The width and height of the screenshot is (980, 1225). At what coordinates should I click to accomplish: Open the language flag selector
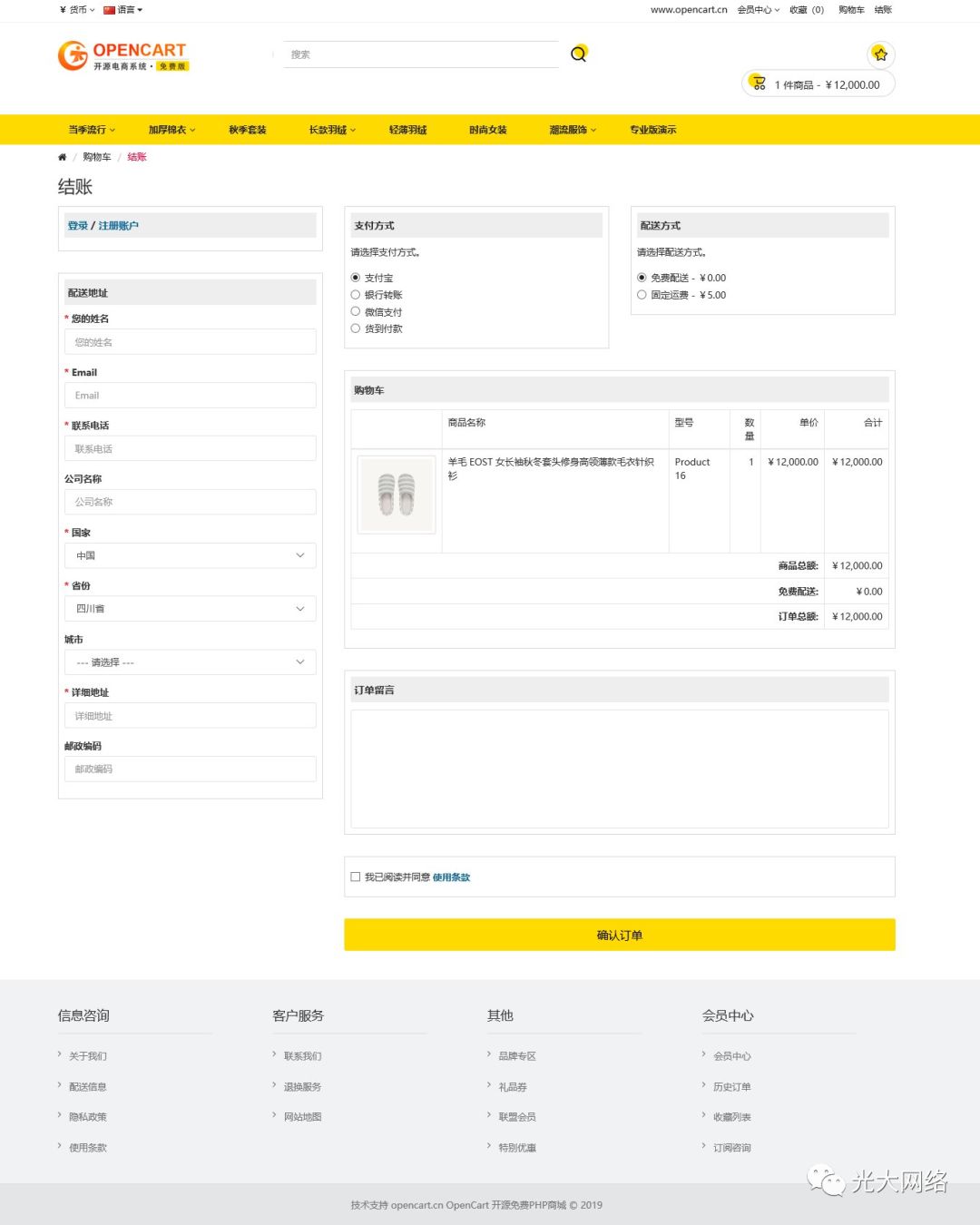122,10
